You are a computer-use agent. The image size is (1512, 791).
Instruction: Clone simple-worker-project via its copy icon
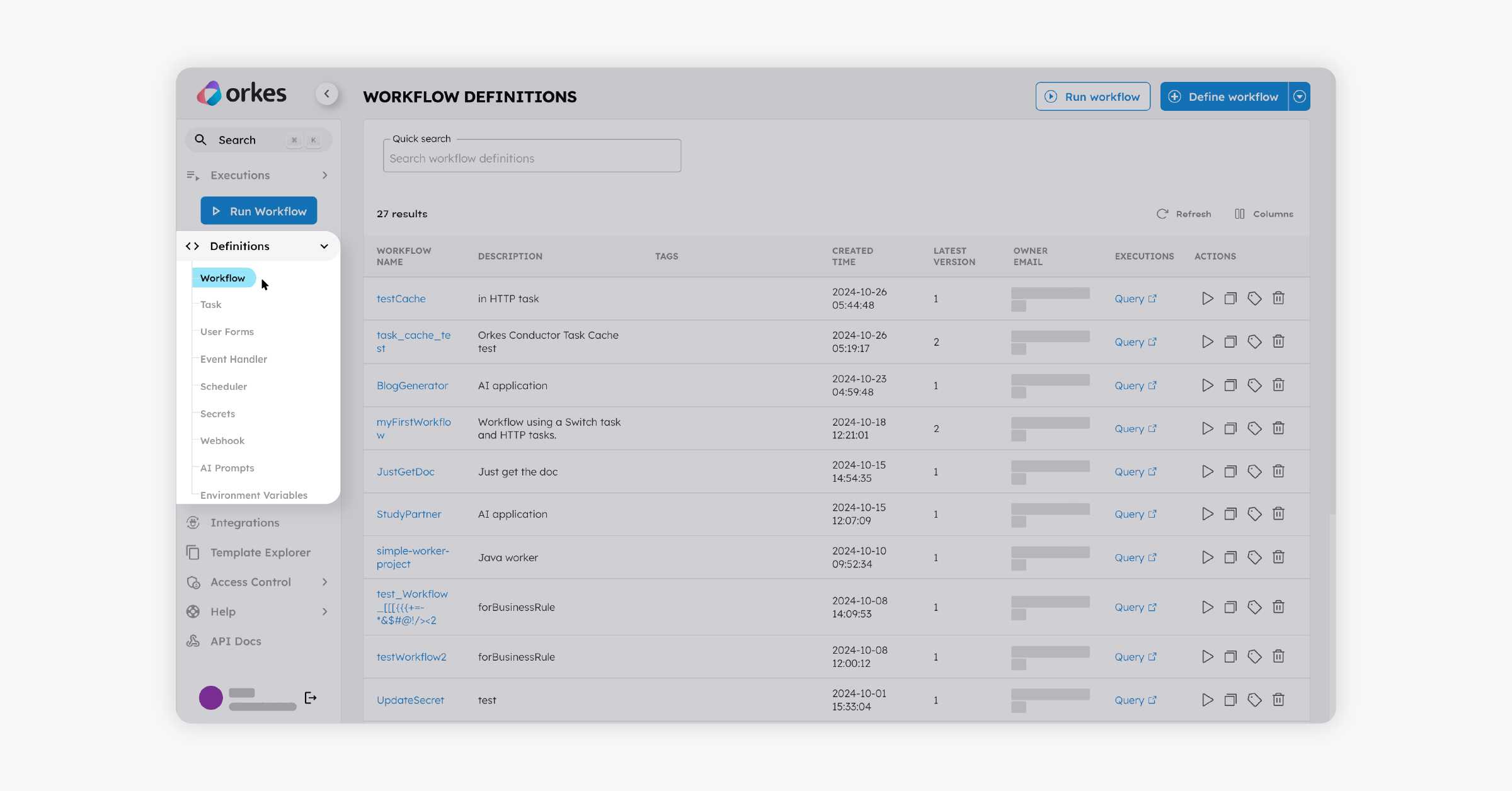tap(1230, 557)
